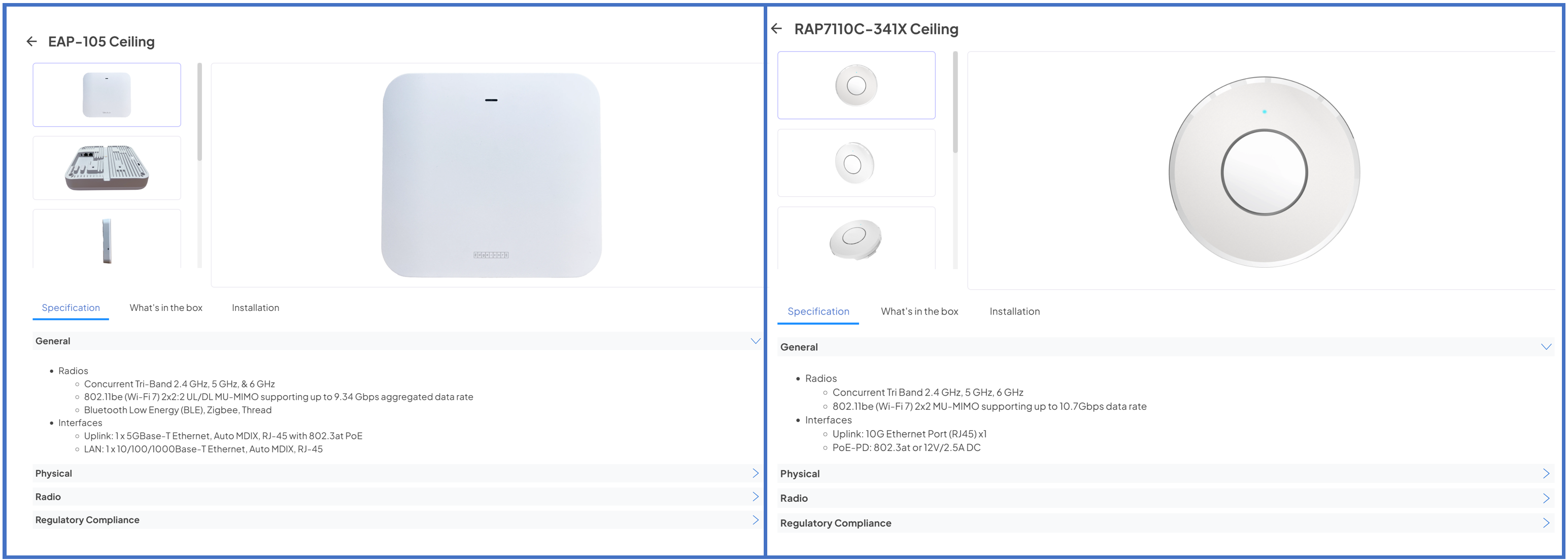Collapse General section in RAP7110C panel
Viewport: 1568px width, 560px height.
click(x=1546, y=347)
